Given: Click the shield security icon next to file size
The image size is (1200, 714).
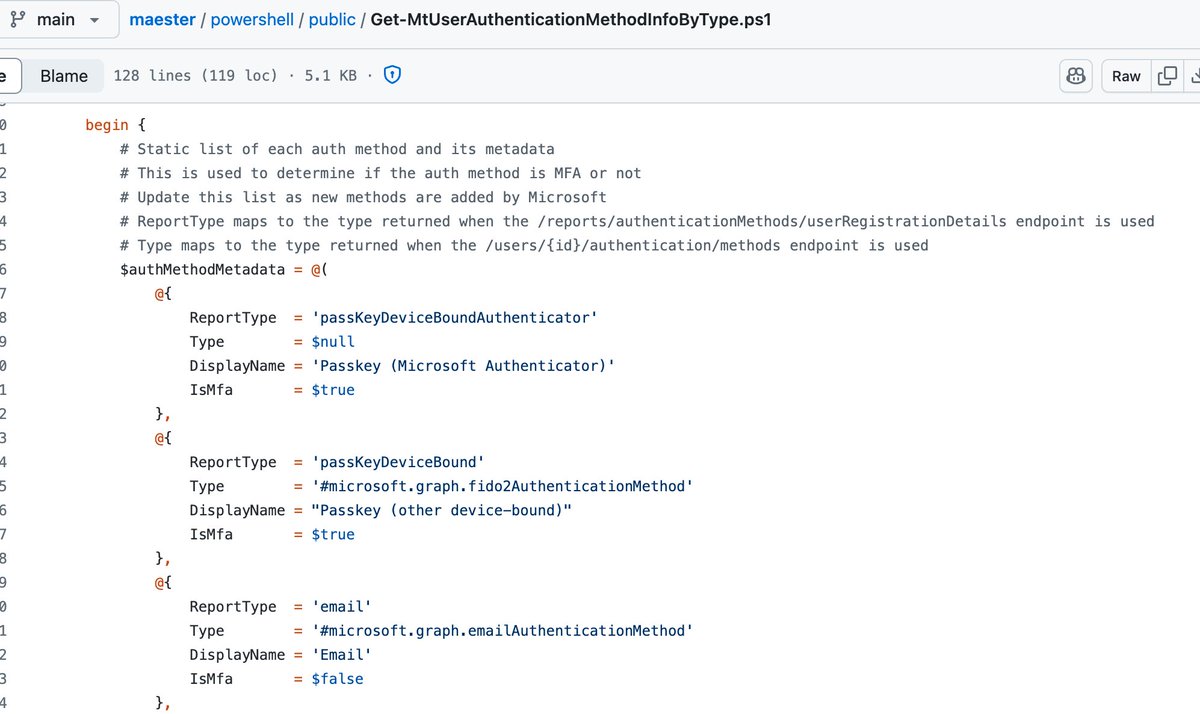Looking at the screenshot, I should pos(393,75).
